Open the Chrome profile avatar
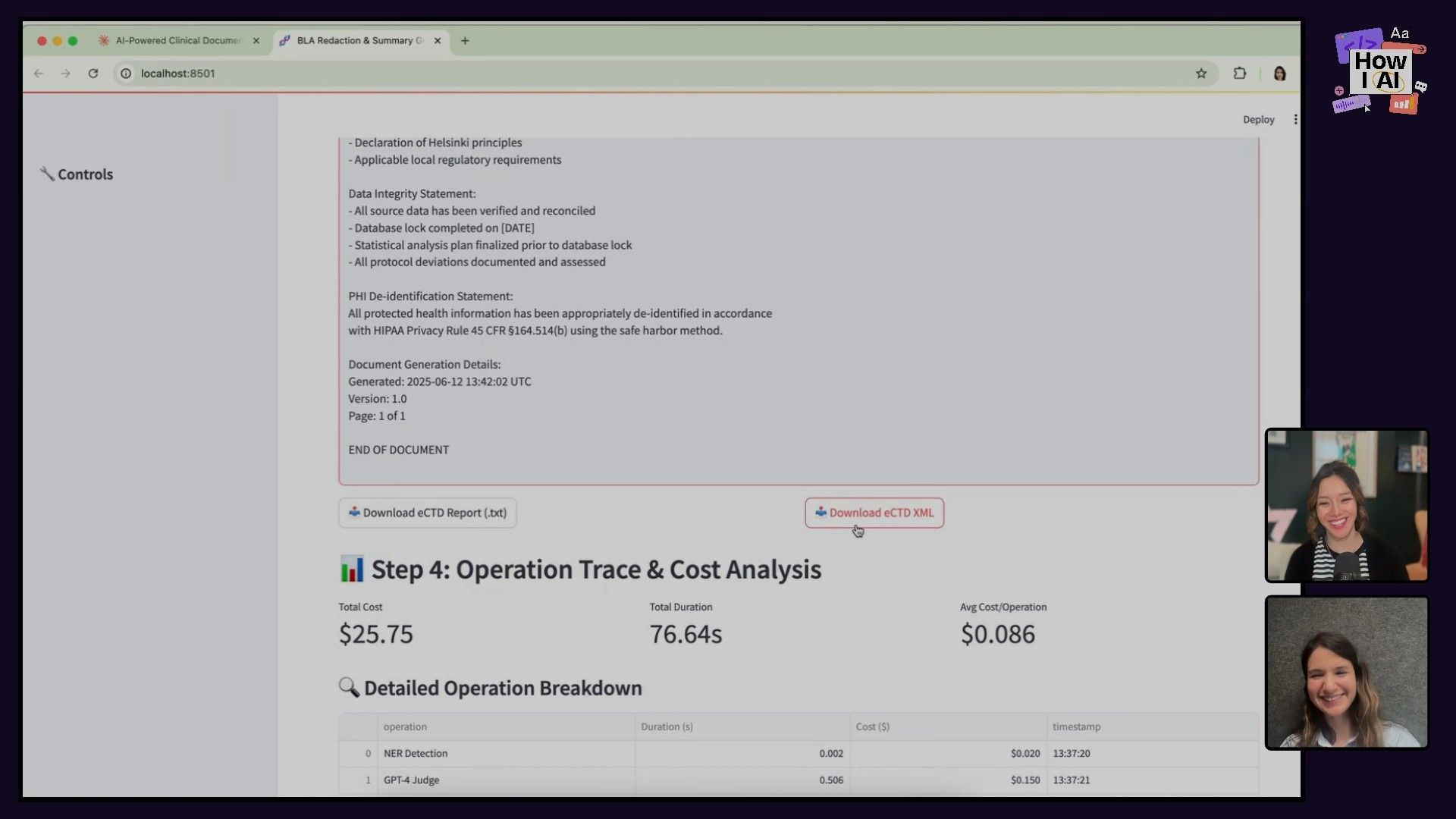 coord(1280,74)
